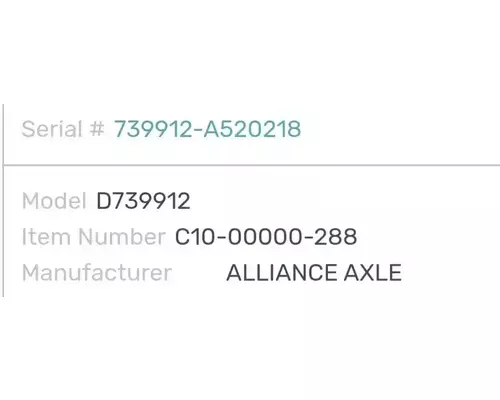This screenshot has height=400, width=500.
Task: Select the 'Item Number' field label
Action: [93, 237]
